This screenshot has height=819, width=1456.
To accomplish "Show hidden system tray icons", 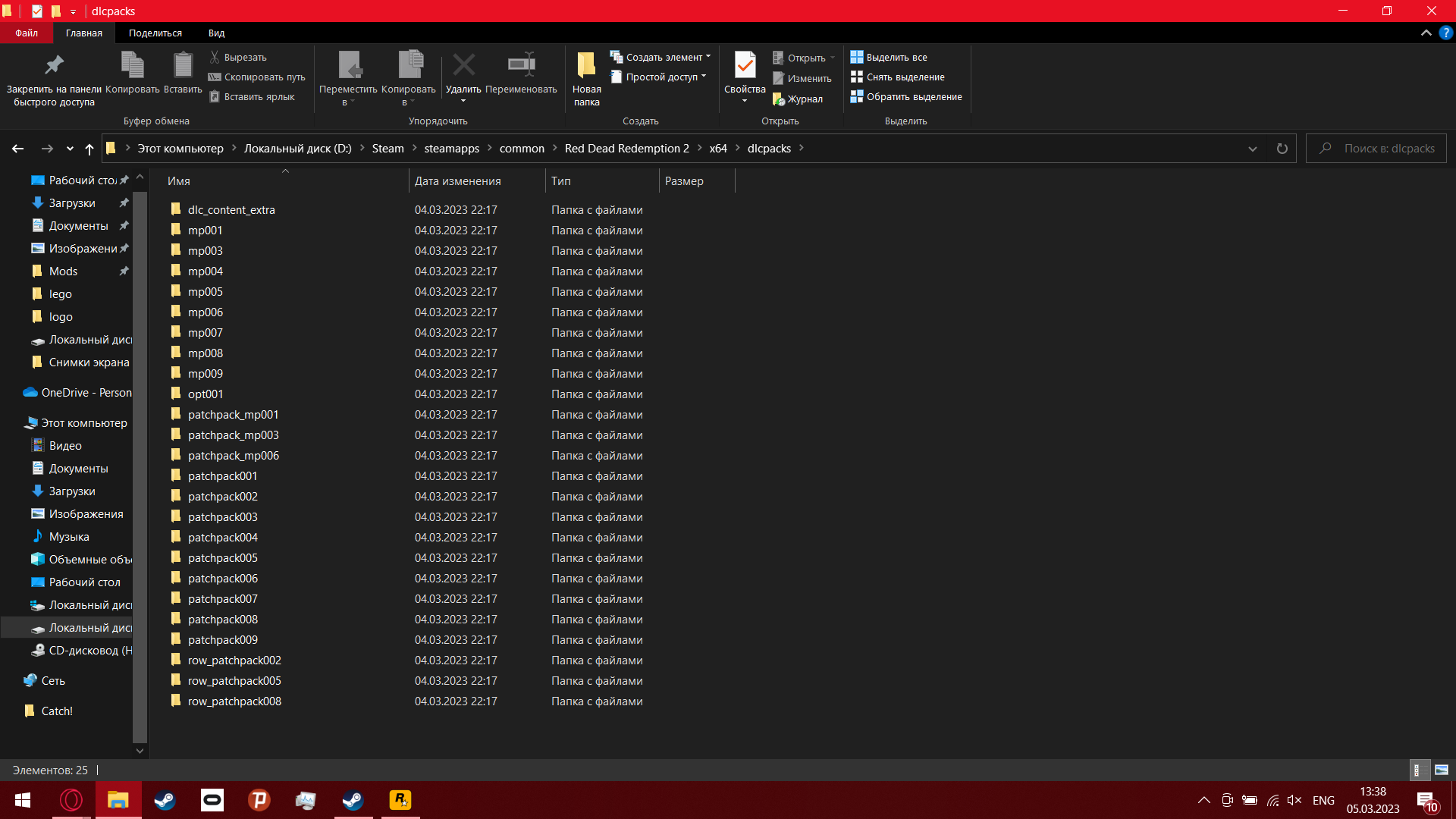I will [x=1204, y=800].
